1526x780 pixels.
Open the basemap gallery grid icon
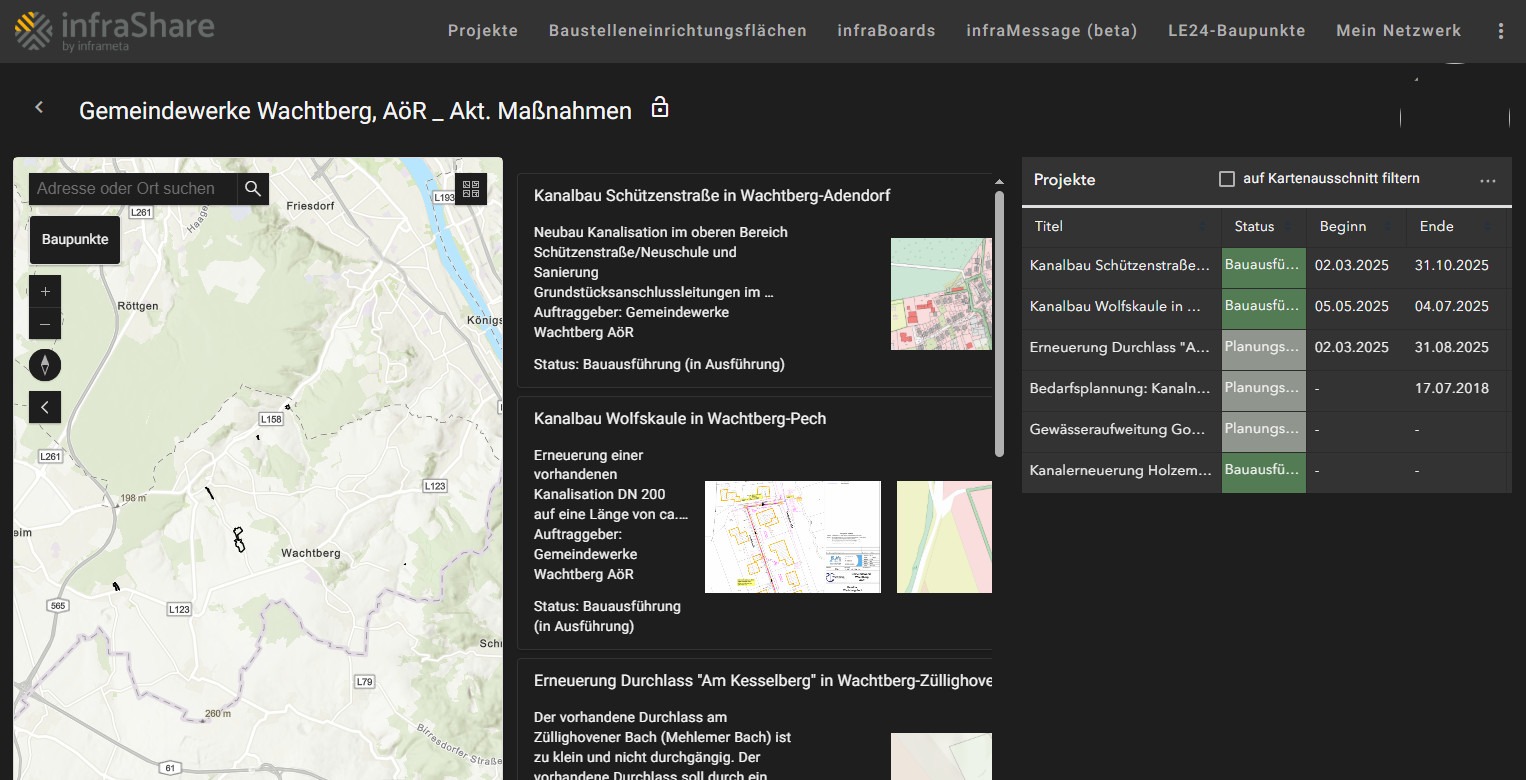[471, 188]
